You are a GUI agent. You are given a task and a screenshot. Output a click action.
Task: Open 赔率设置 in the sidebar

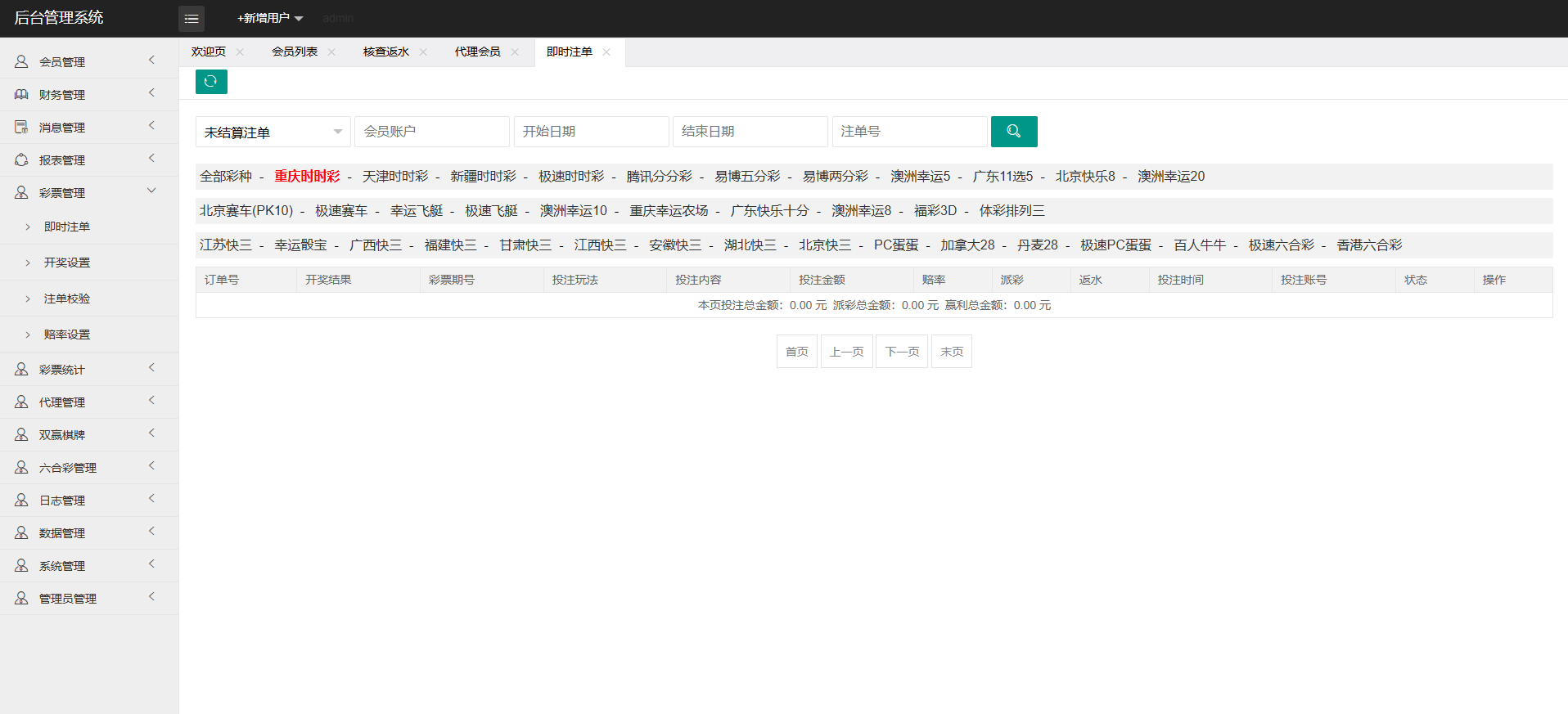(67, 335)
